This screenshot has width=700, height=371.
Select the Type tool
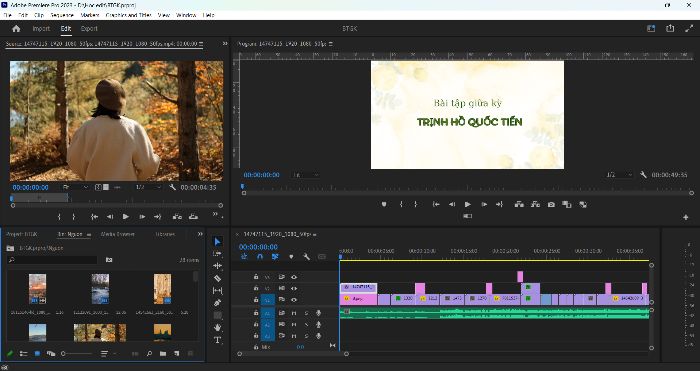(x=217, y=340)
